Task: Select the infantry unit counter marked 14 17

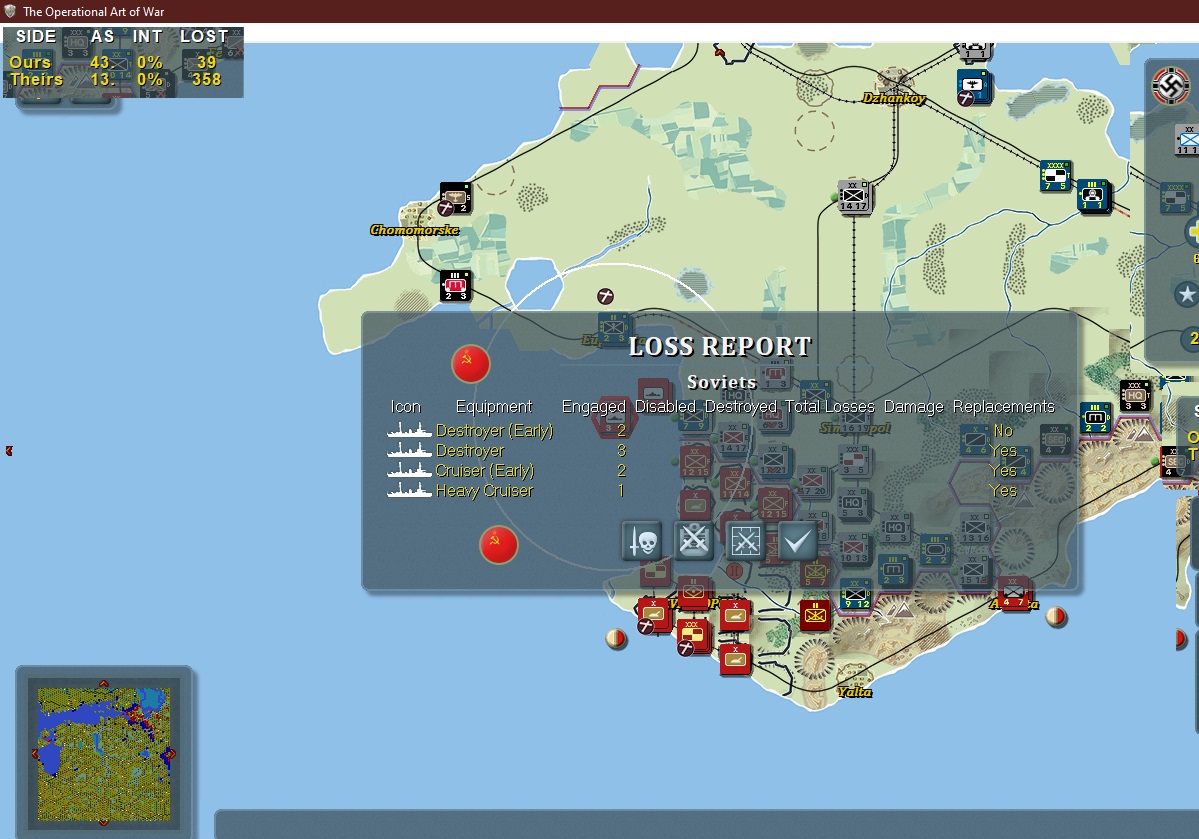Action: 854,197
